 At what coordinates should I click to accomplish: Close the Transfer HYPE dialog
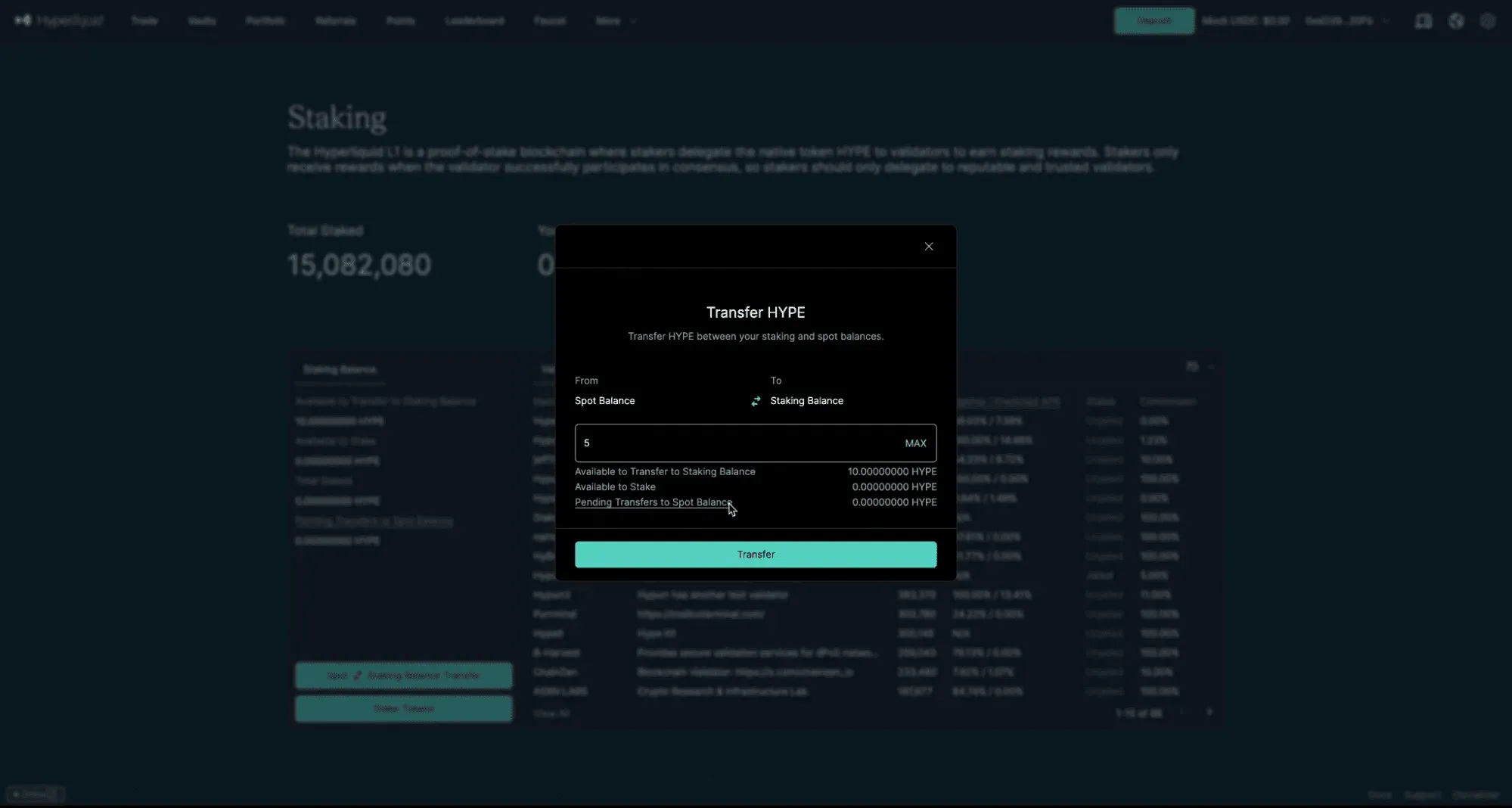pos(929,247)
